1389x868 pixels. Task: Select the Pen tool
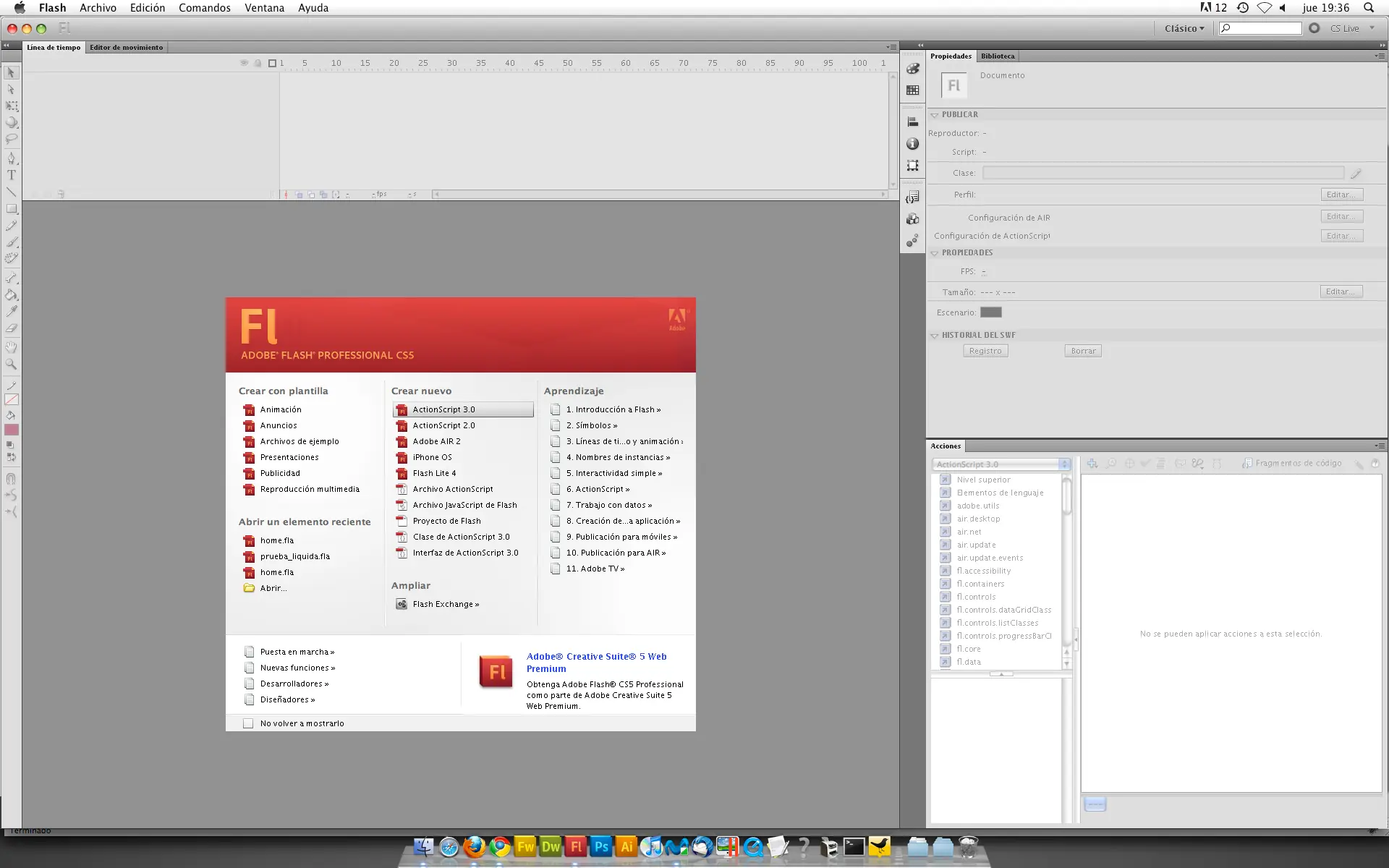pyautogui.click(x=11, y=158)
